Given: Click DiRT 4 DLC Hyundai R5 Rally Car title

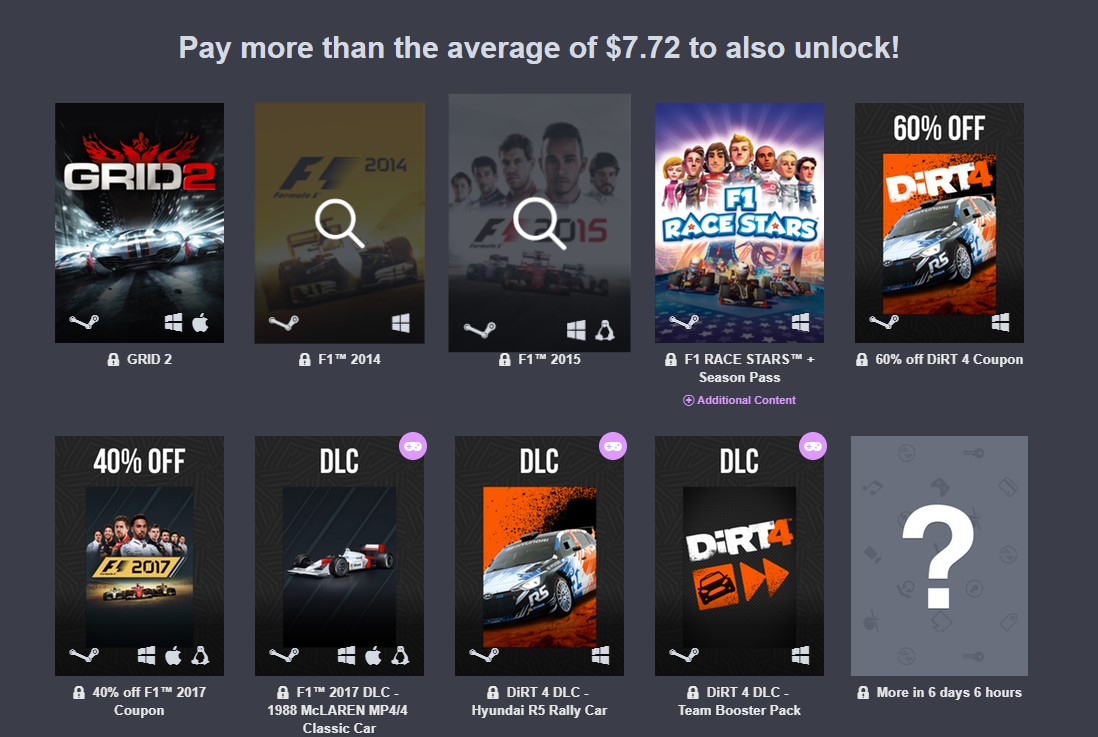Looking at the screenshot, I should click(x=539, y=701).
